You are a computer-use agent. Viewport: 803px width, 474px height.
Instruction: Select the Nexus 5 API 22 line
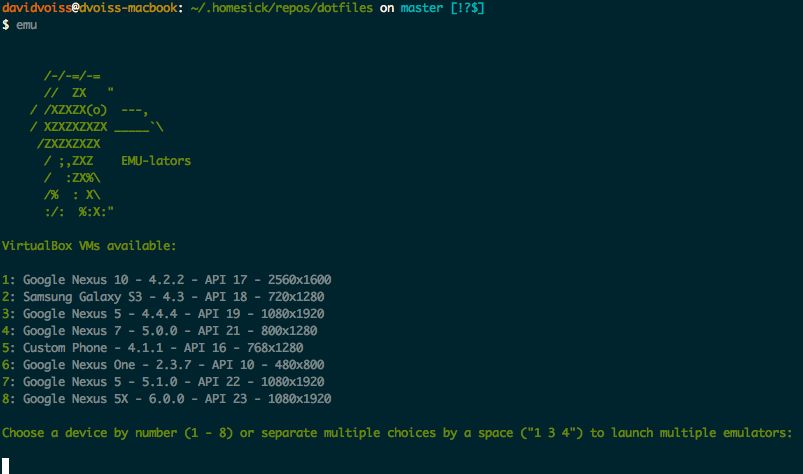pos(163,382)
